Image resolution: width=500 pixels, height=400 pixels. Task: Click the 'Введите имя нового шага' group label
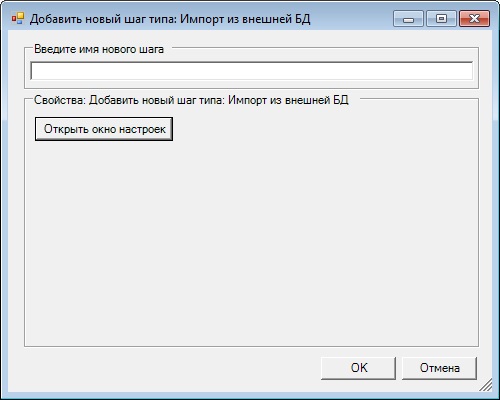tap(99, 49)
